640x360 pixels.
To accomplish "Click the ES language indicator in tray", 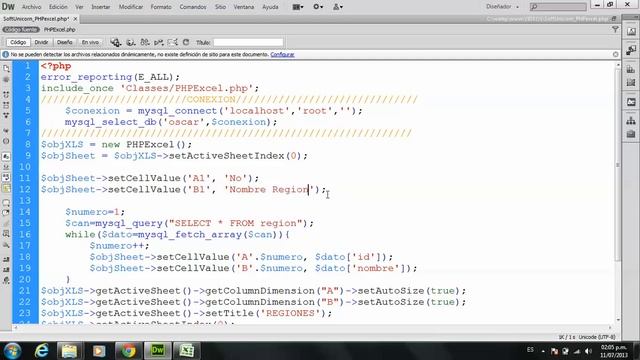I will click(x=530, y=350).
